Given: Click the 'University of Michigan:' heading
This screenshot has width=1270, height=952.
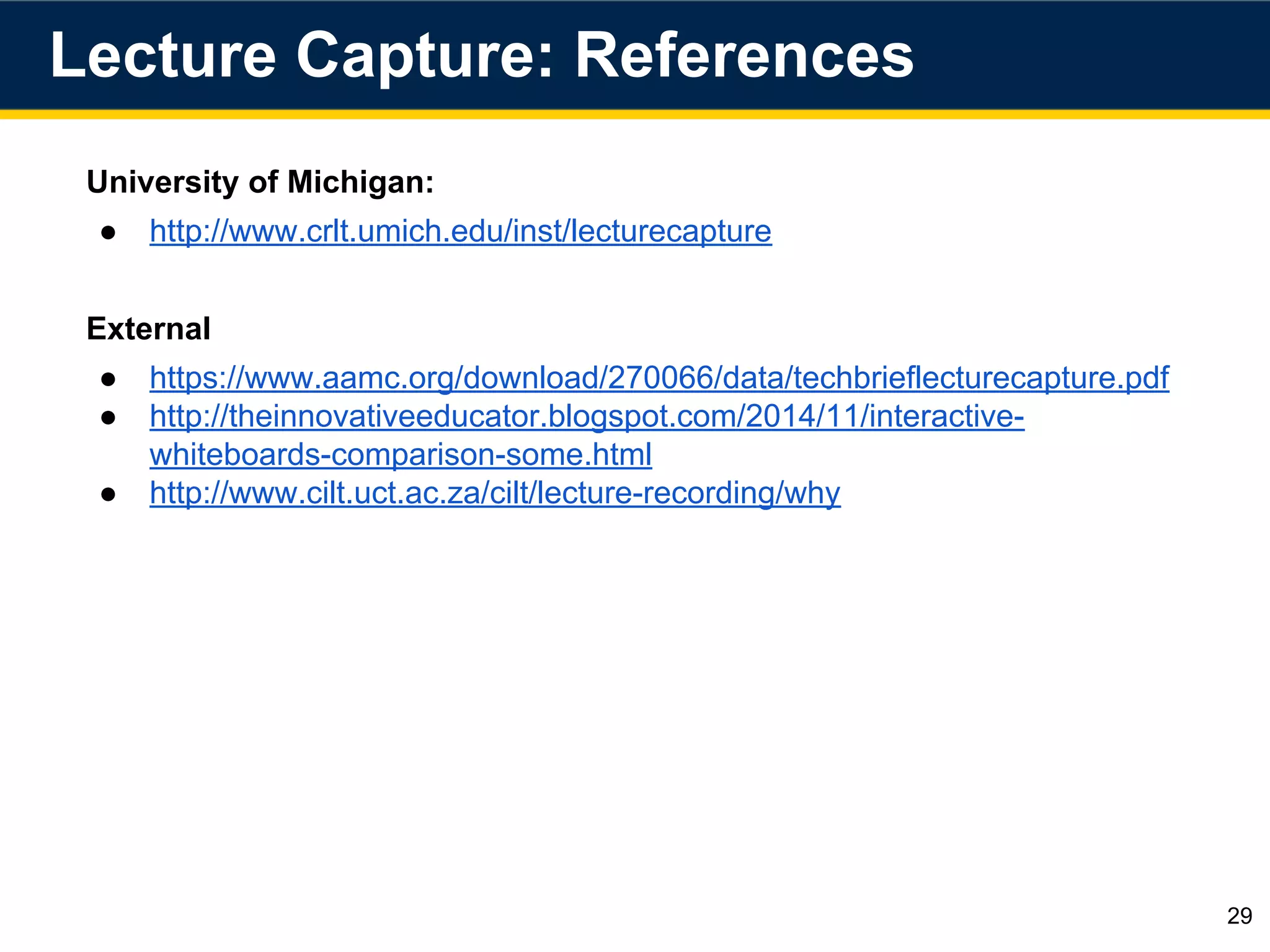Looking at the screenshot, I should point(260,182).
